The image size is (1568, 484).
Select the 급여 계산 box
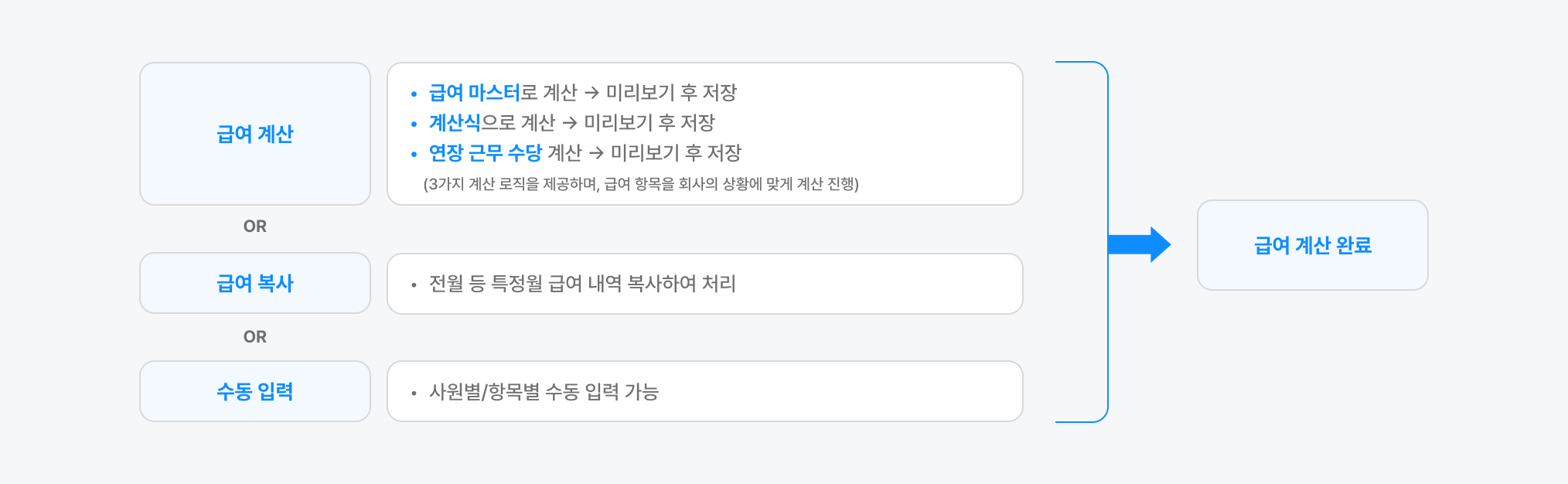[x=255, y=134]
